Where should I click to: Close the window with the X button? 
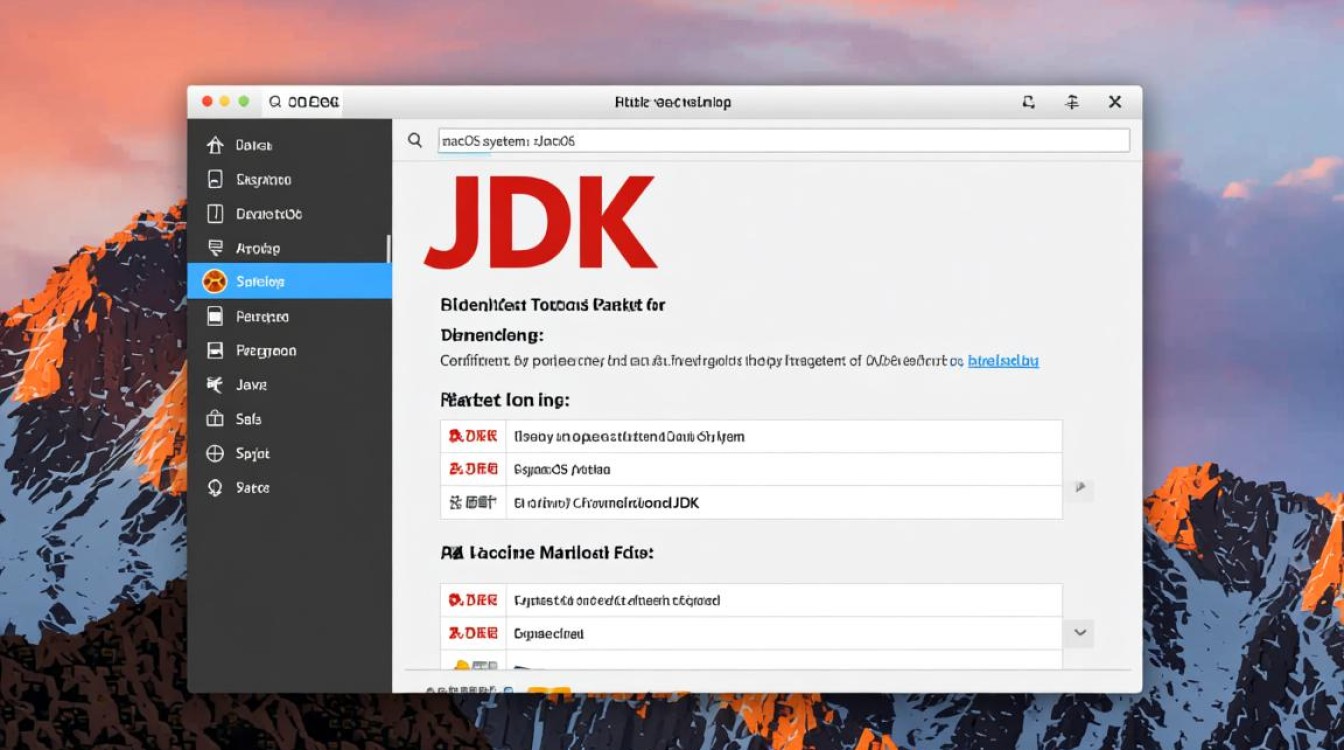pyautogui.click(x=1115, y=102)
